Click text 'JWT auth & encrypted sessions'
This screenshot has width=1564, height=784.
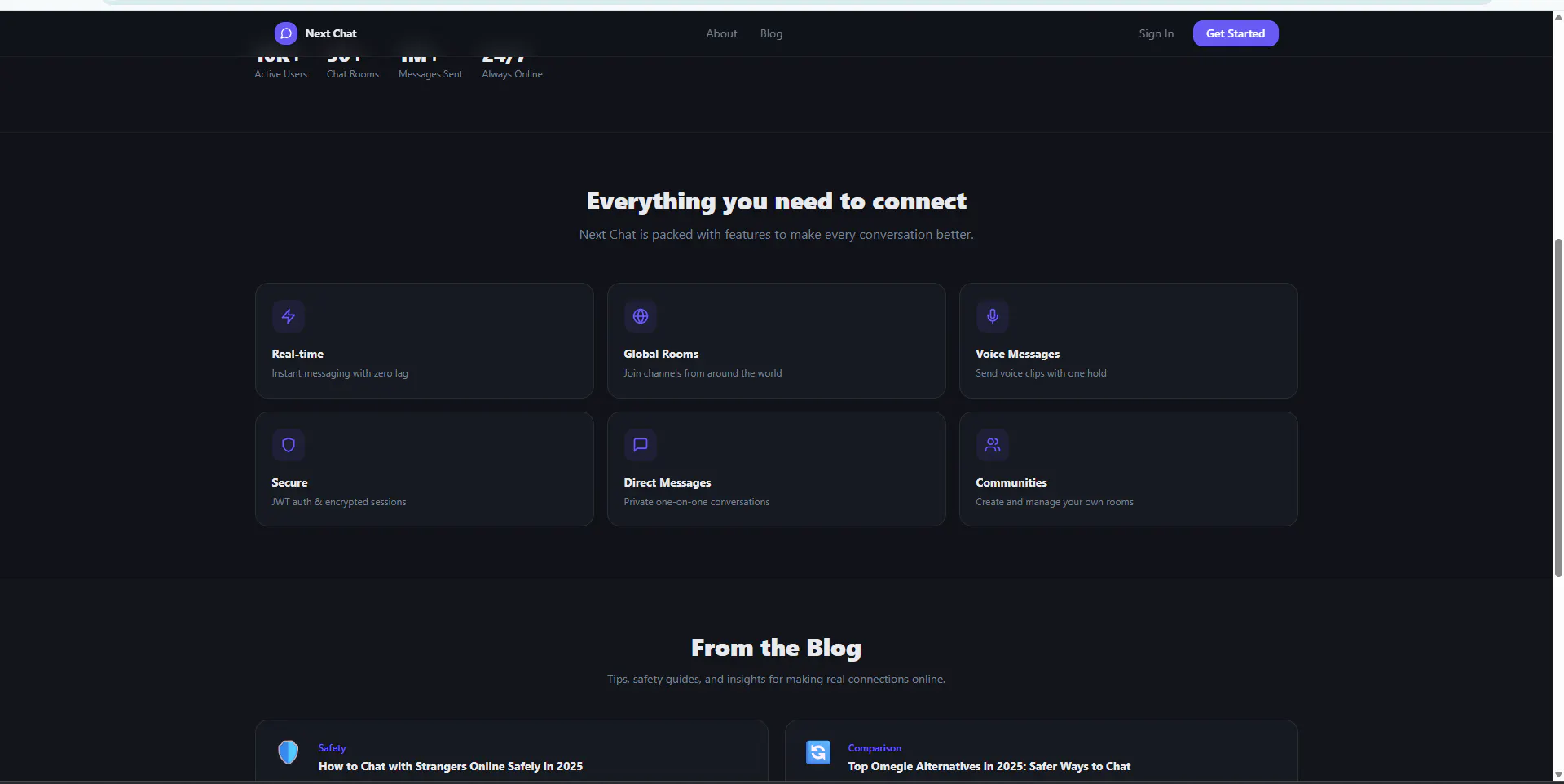(x=339, y=502)
